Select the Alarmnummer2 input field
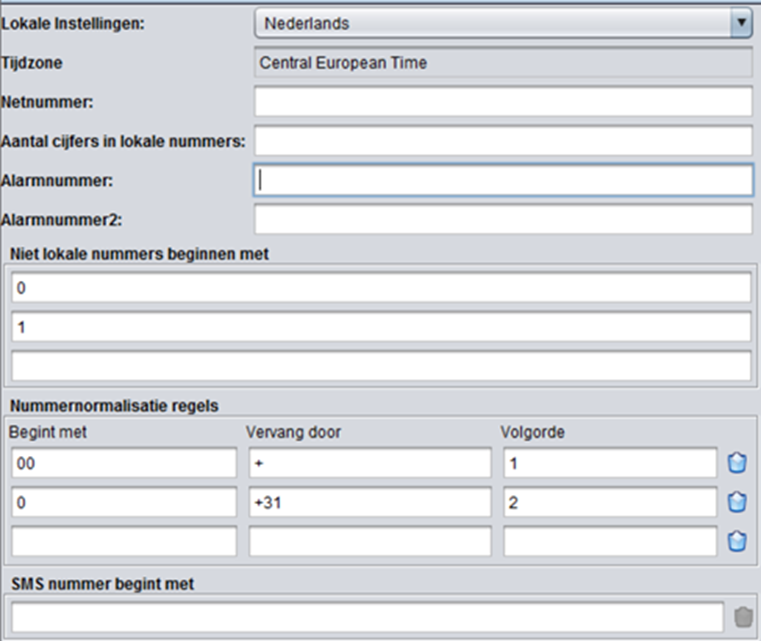The width and height of the screenshot is (761, 641). point(503,219)
